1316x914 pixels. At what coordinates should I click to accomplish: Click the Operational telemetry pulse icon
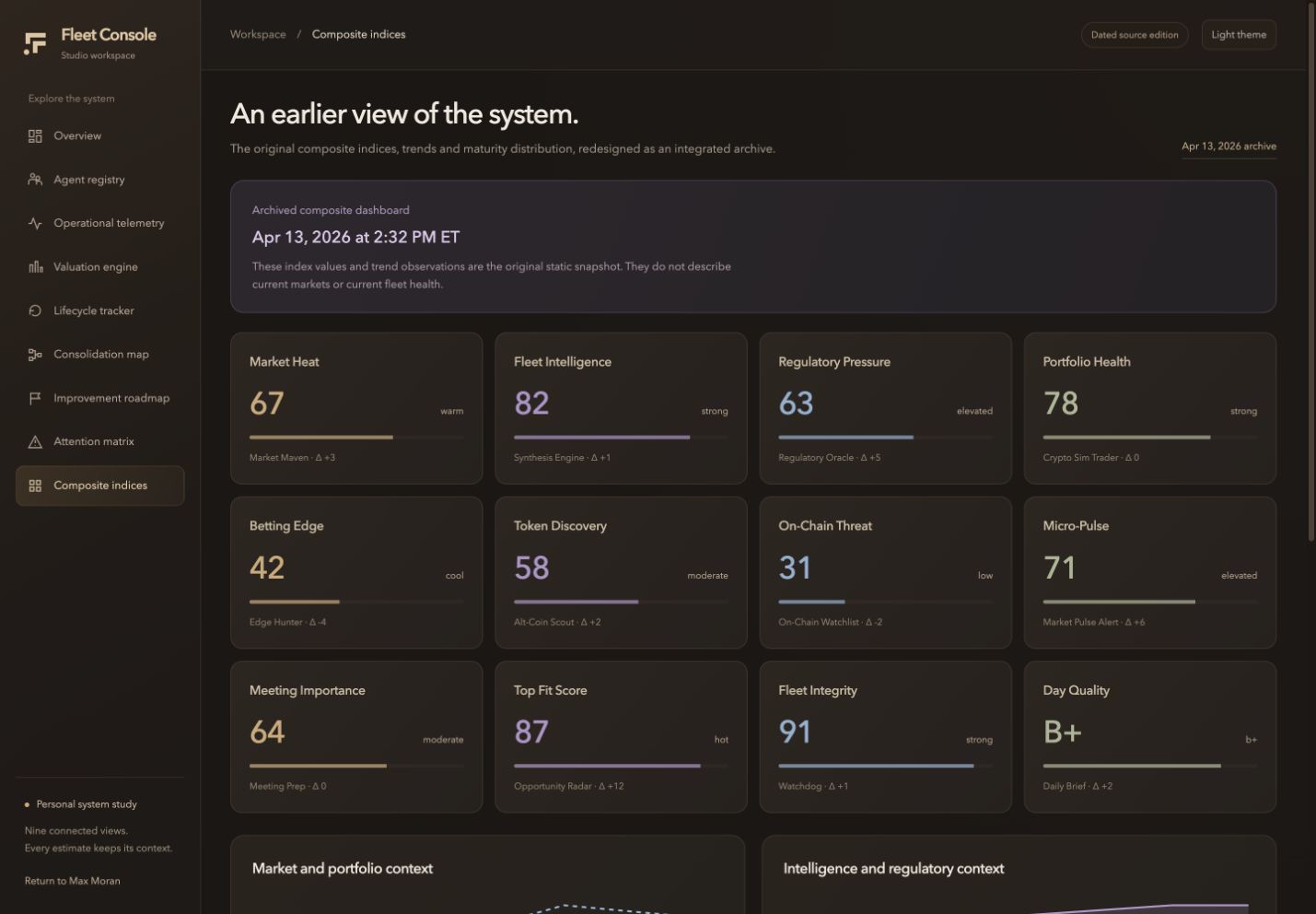tap(35, 223)
